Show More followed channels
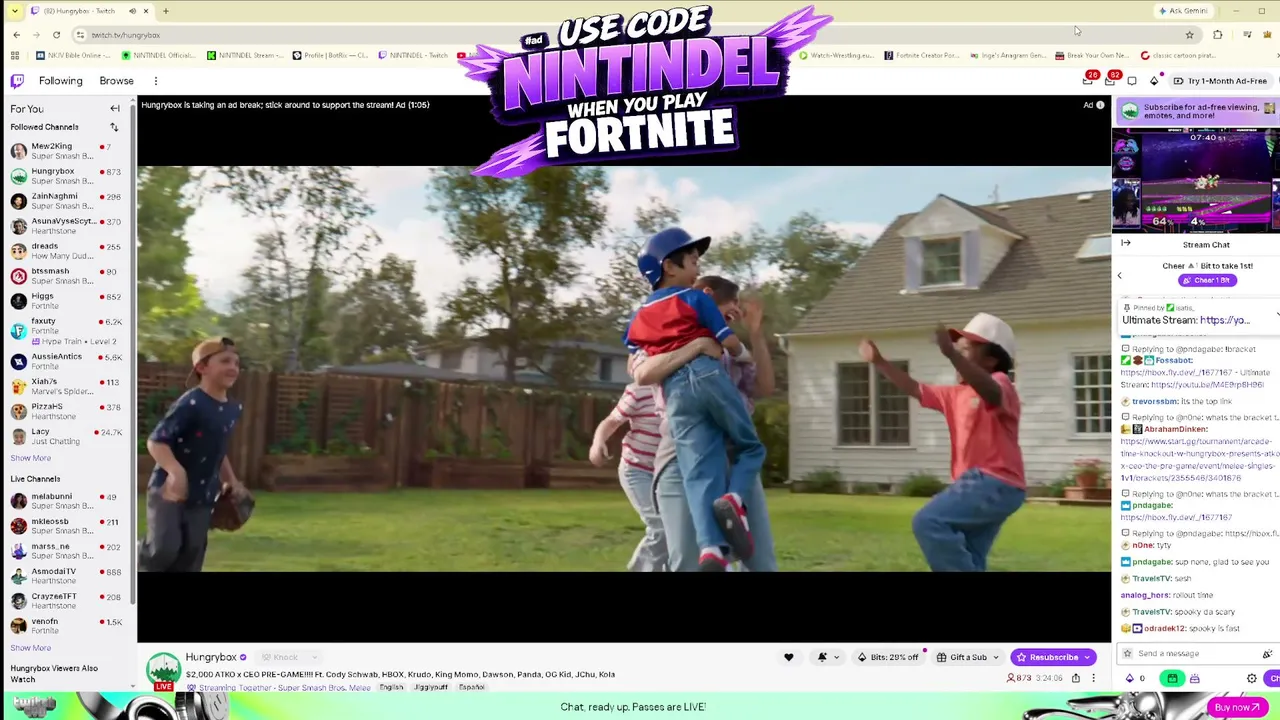The height and width of the screenshot is (720, 1280). point(30,458)
